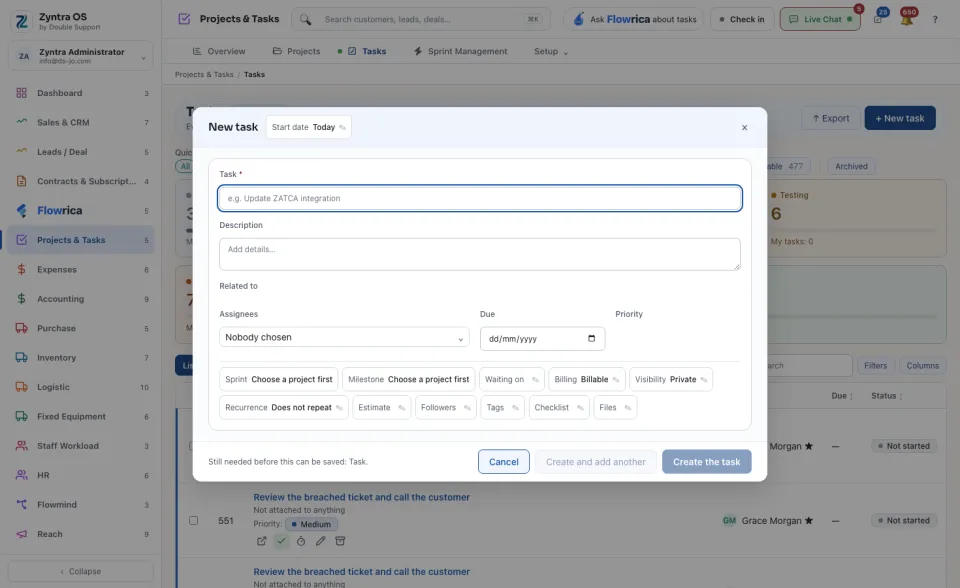Start timer icon for task 551
This screenshot has height=588, width=960.
coord(301,541)
